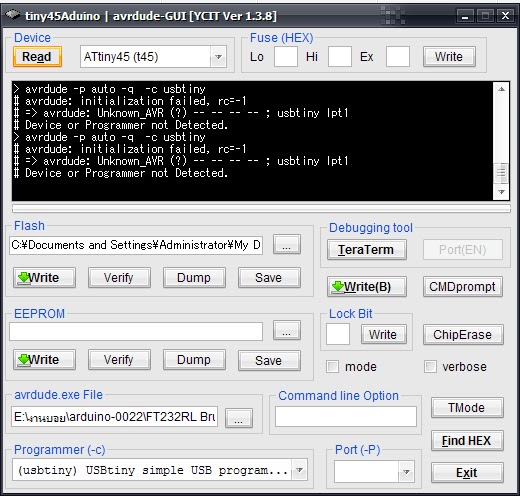The height and width of the screenshot is (496, 520).
Task: Dump the Flash memory
Action: (x=194, y=278)
